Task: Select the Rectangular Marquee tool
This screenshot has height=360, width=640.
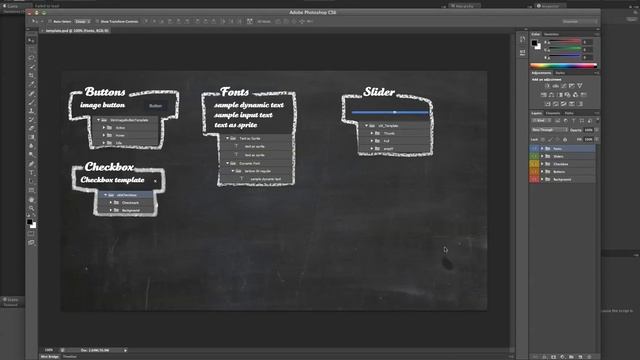Action: pyautogui.click(x=31, y=49)
